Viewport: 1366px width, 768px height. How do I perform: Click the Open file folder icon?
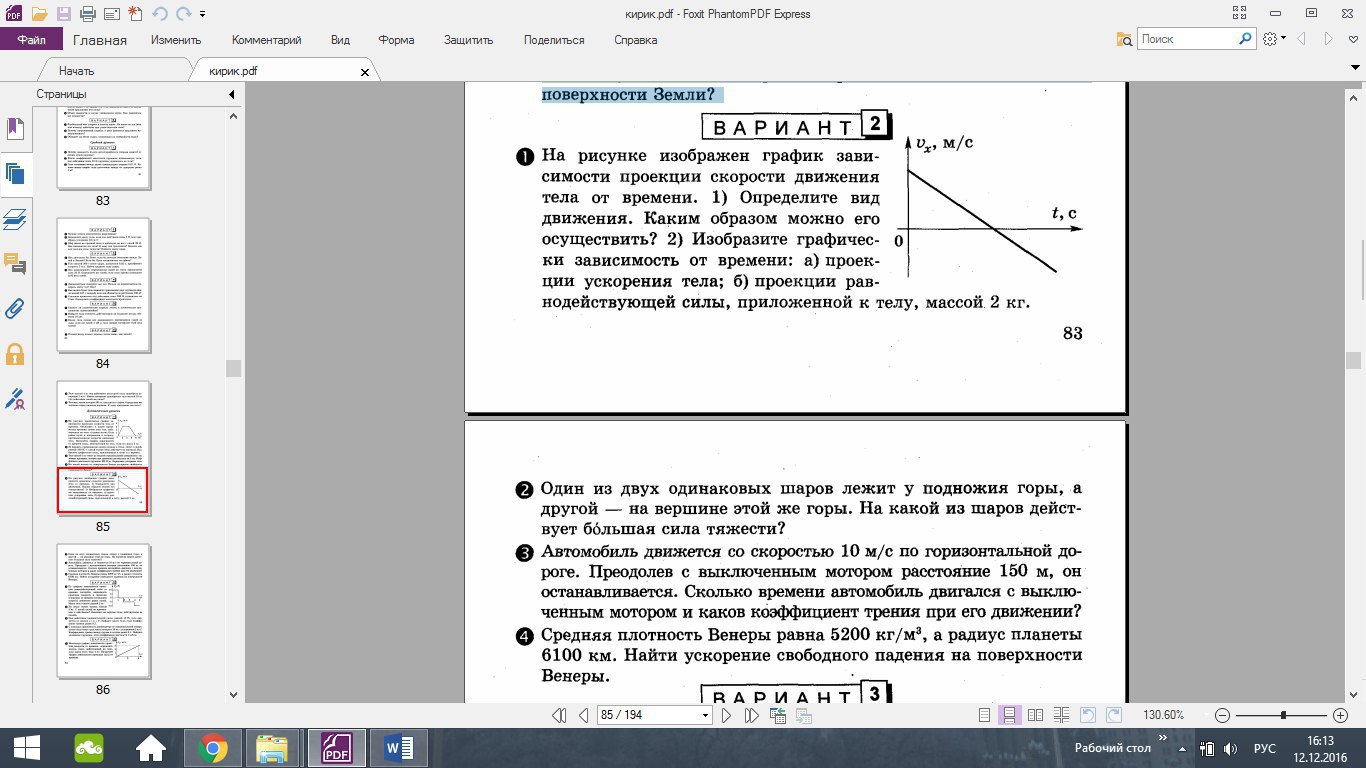(39, 14)
